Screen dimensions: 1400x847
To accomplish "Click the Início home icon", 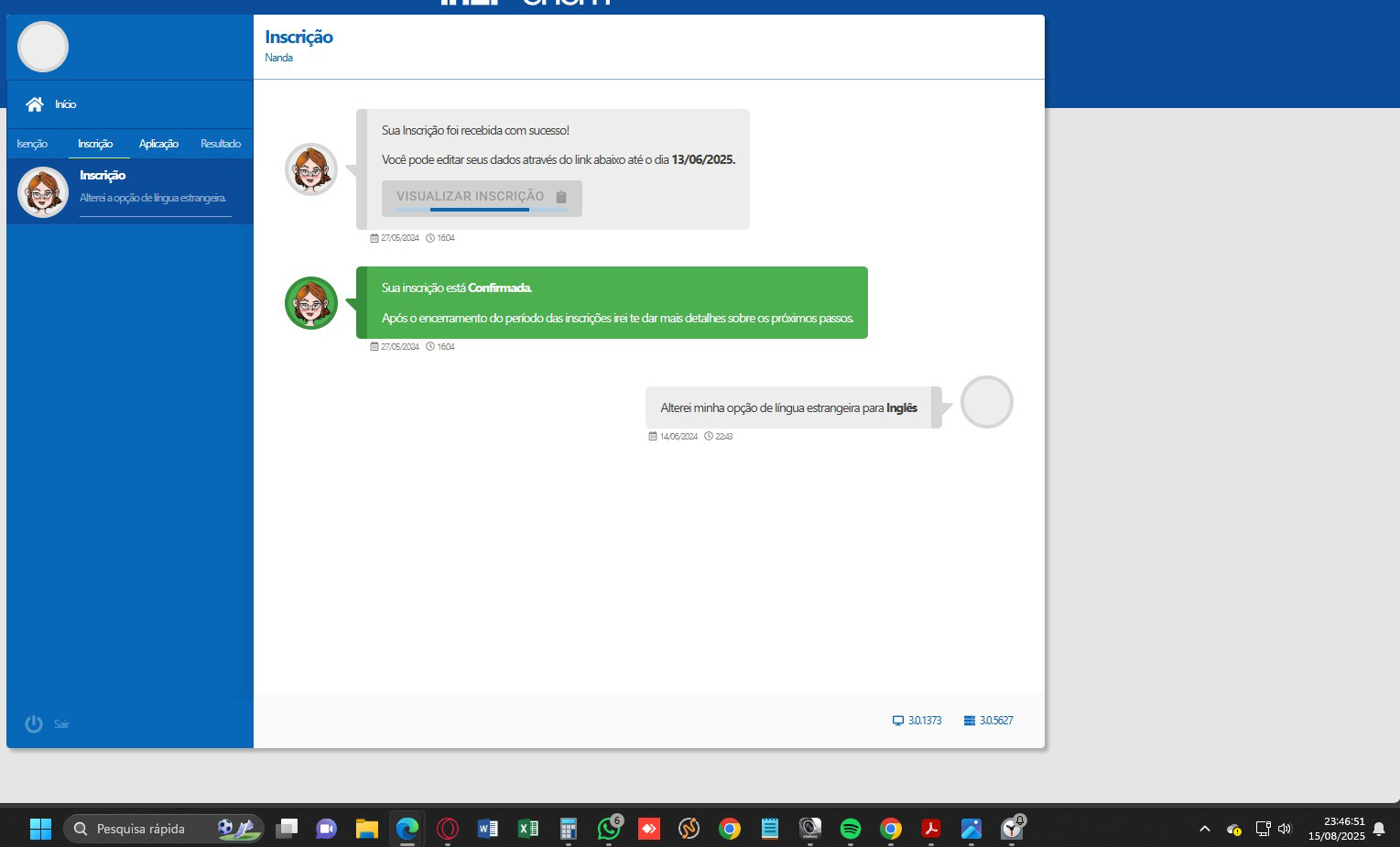I will [35, 104].
